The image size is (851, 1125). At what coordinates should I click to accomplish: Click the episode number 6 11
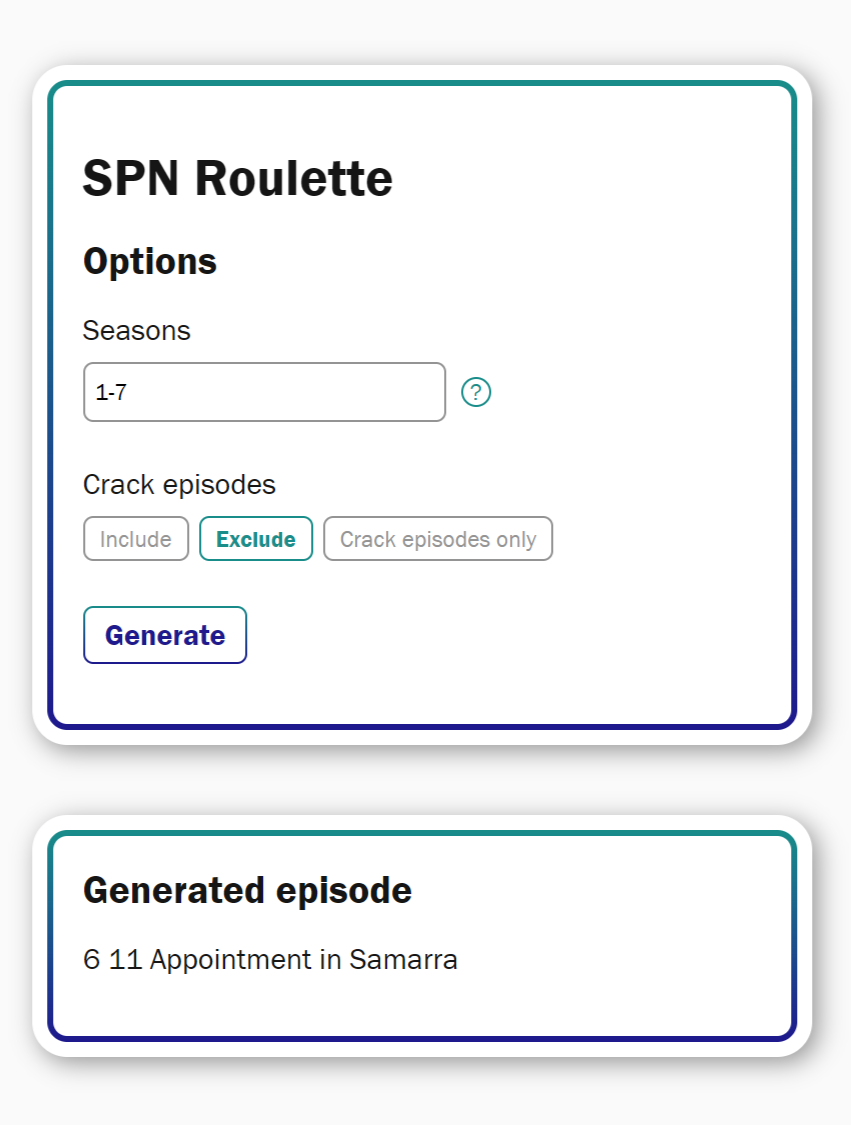(113, 960)
